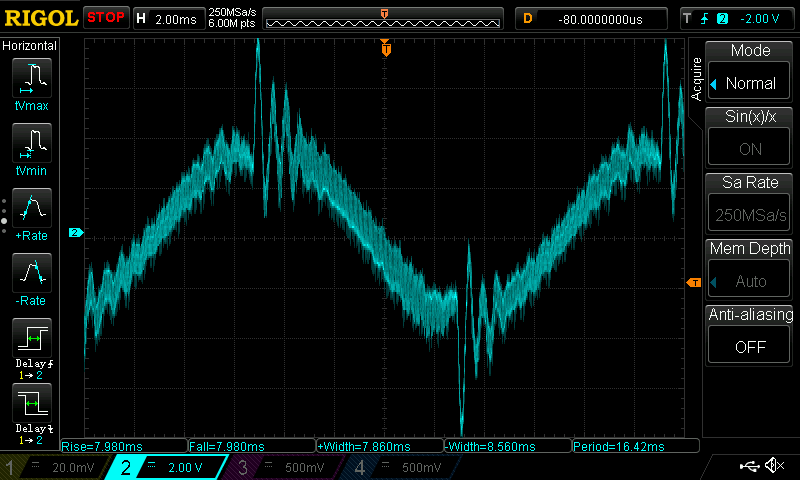Viewport: 800px width, 480px height.
Task: Toggle the speaker mute icon
Action: 773,466
